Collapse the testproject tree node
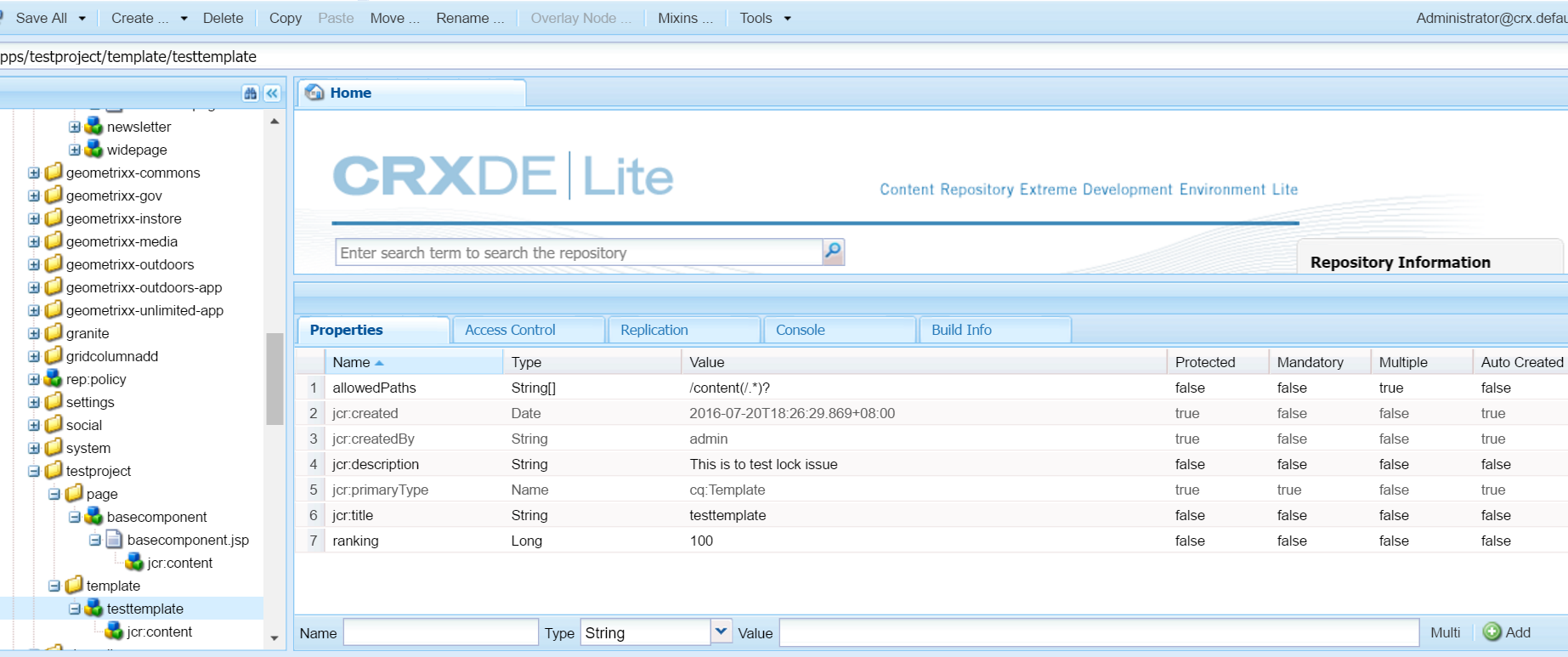The image size is (1568, 657). click(x=34, y=471)
